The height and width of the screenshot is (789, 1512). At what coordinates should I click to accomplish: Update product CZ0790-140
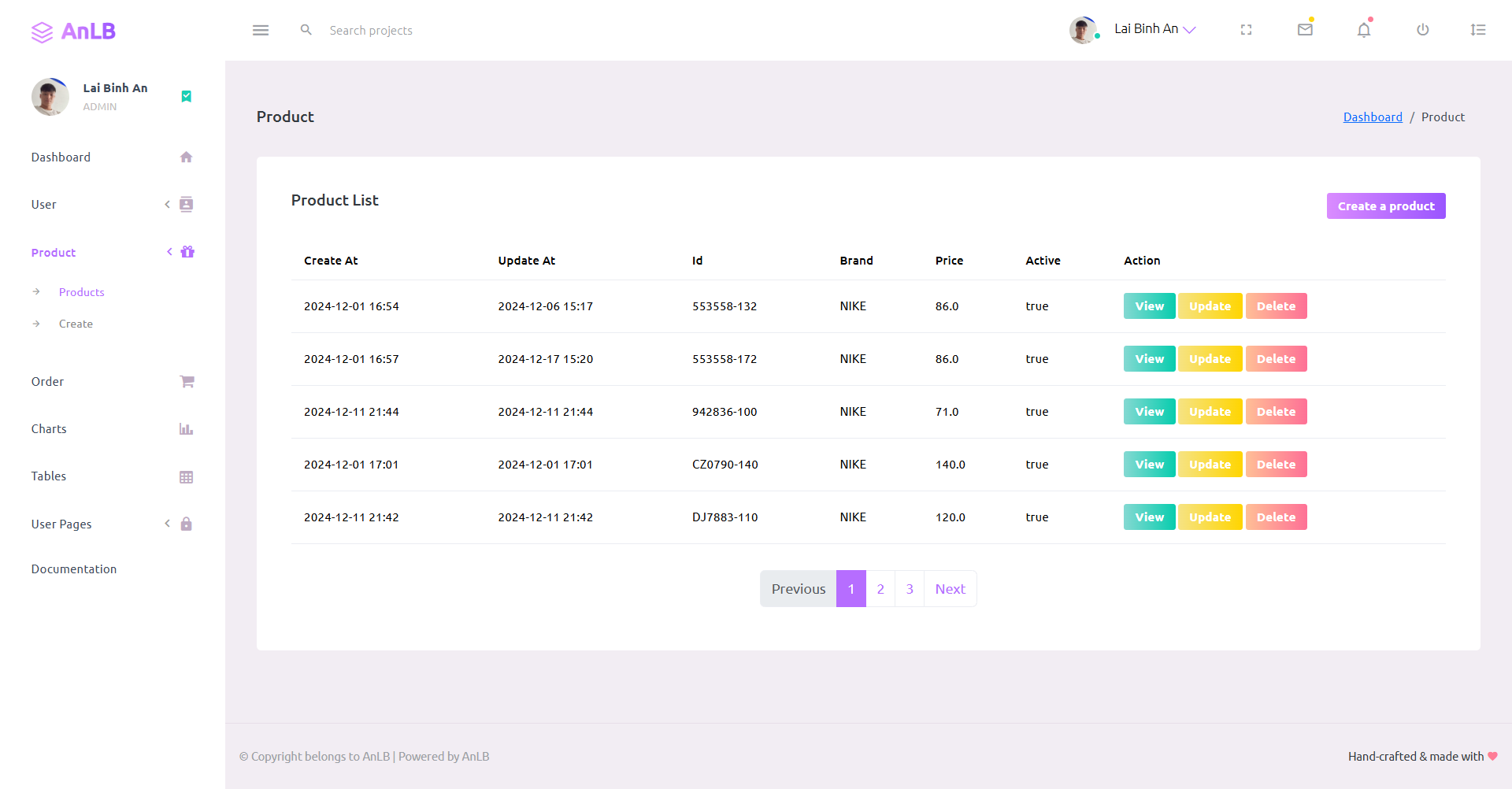pyautogui.click(x=1210, y=465)
